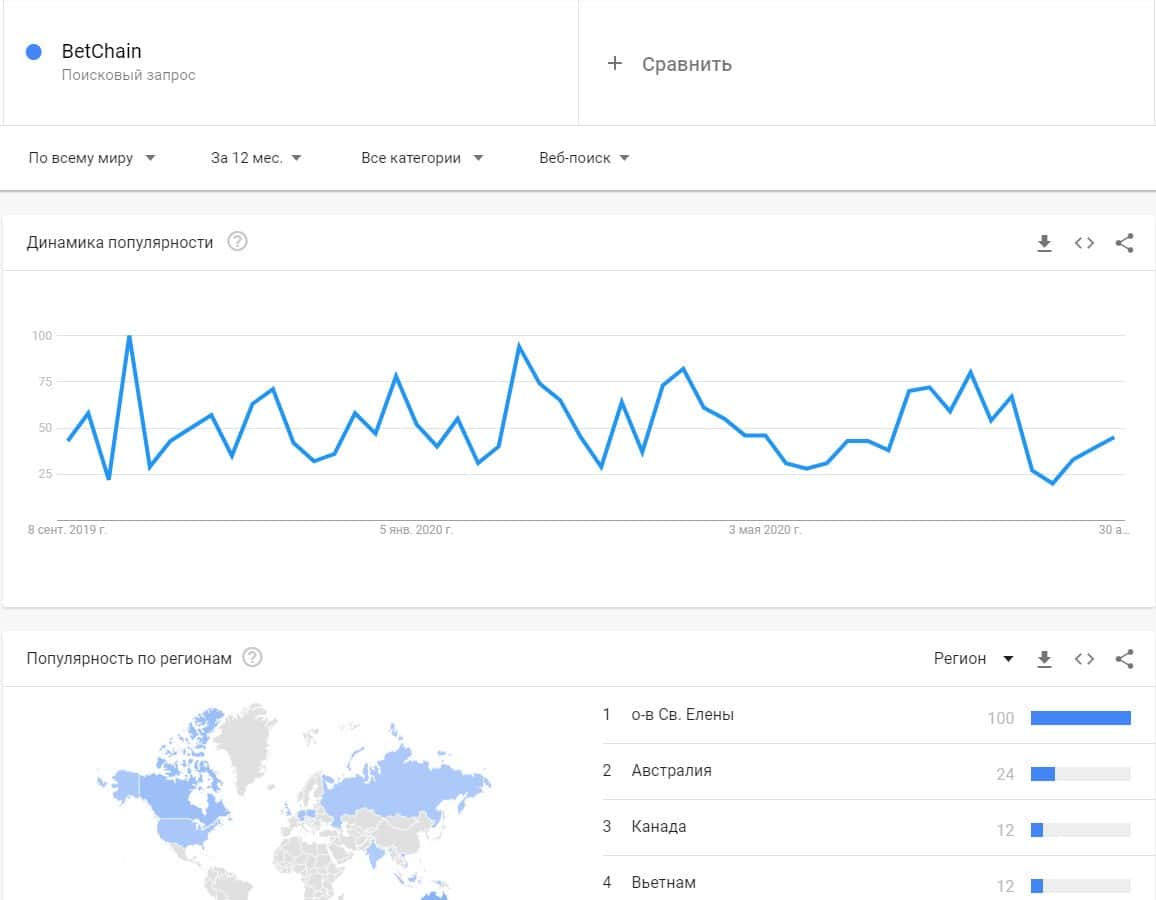Click help icon next to Популярность по регионам

click(x=252, y=658)
